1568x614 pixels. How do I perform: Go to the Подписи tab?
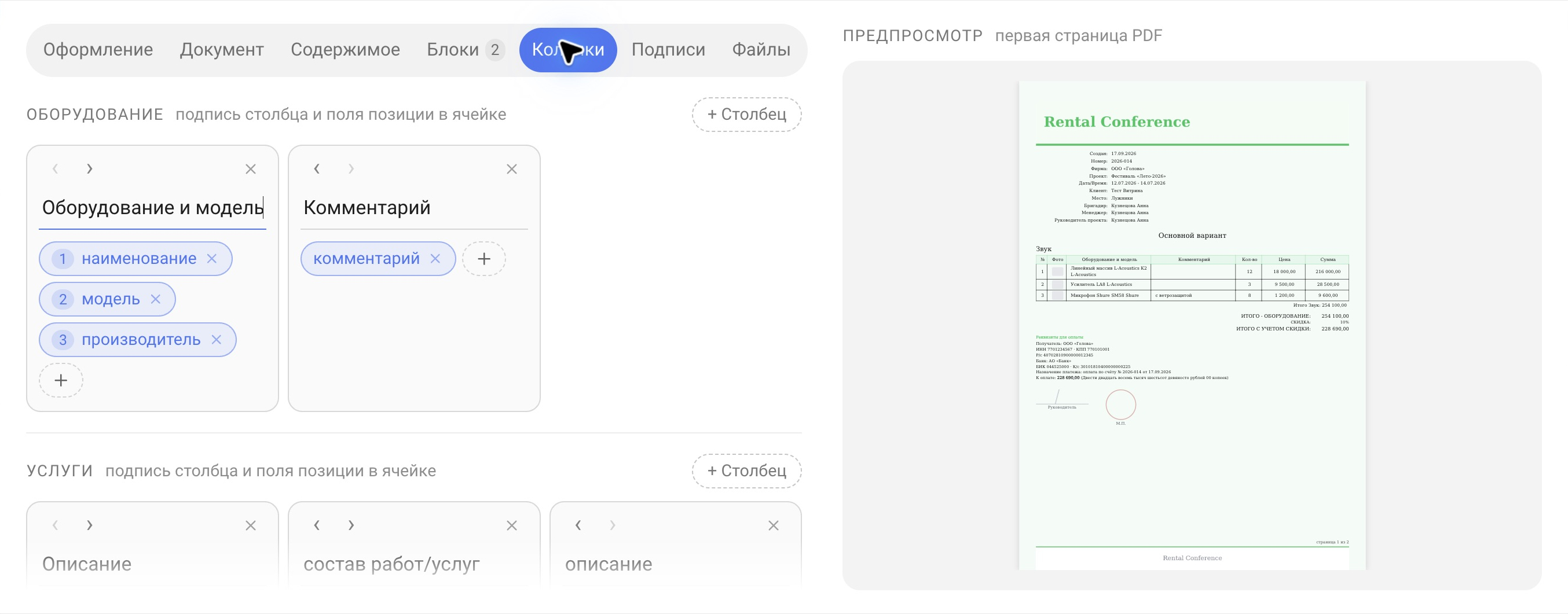(x=668, y=50)
